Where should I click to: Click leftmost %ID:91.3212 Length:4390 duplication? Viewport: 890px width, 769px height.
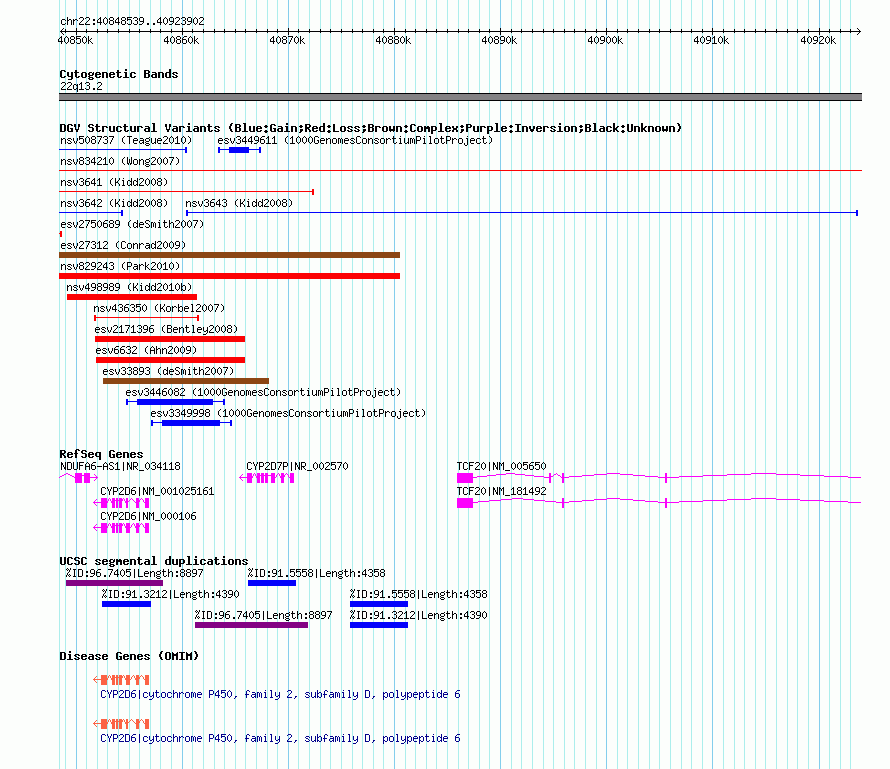pos(127,604)
